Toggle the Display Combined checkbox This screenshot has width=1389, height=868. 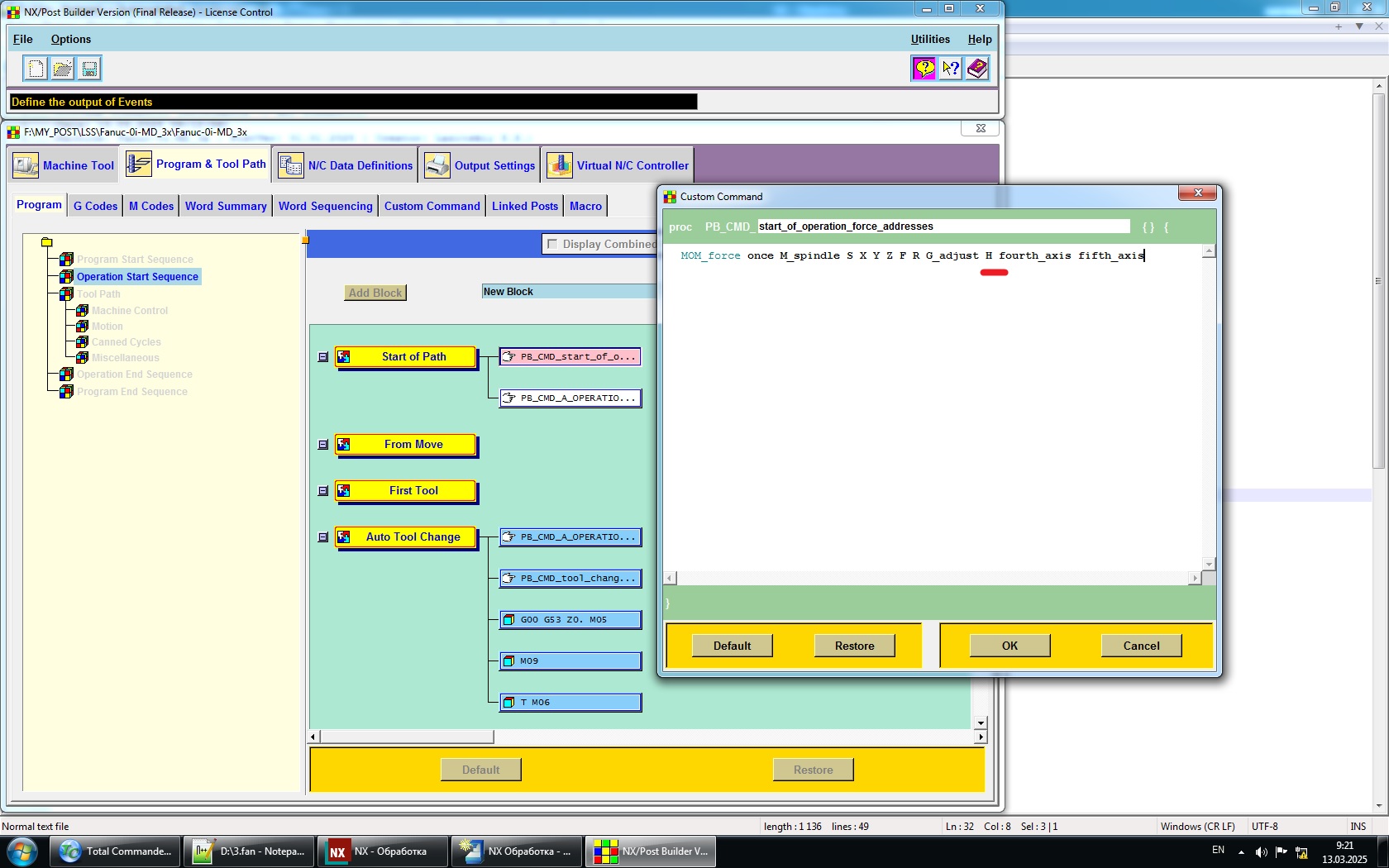point(552,244)
